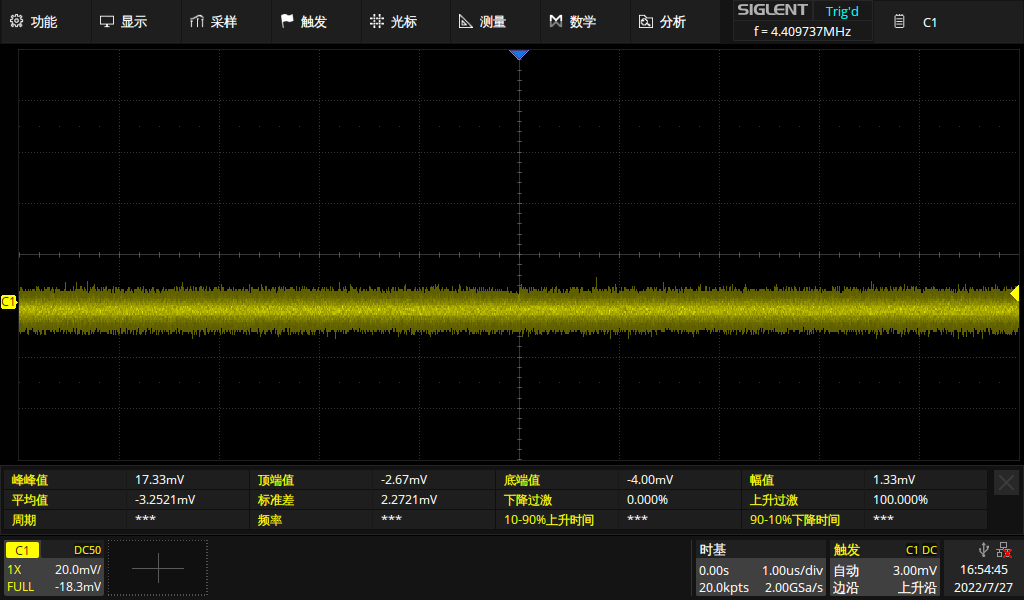The image size is (1024, 600).
Task: Toggle the C1 channel descriptor box
Action: (x=53, y=568)
